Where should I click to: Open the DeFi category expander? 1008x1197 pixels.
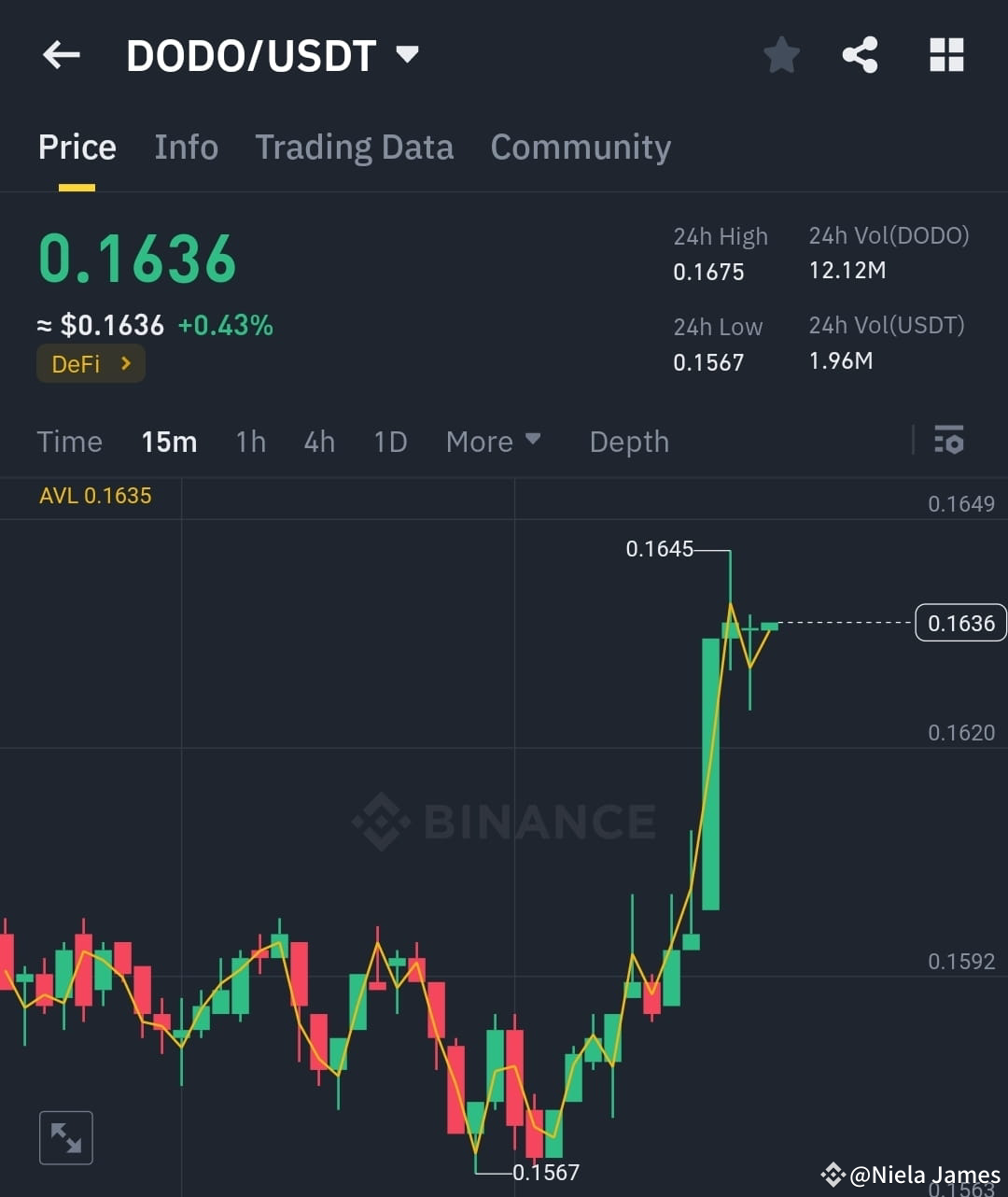[x=90, y=363]
